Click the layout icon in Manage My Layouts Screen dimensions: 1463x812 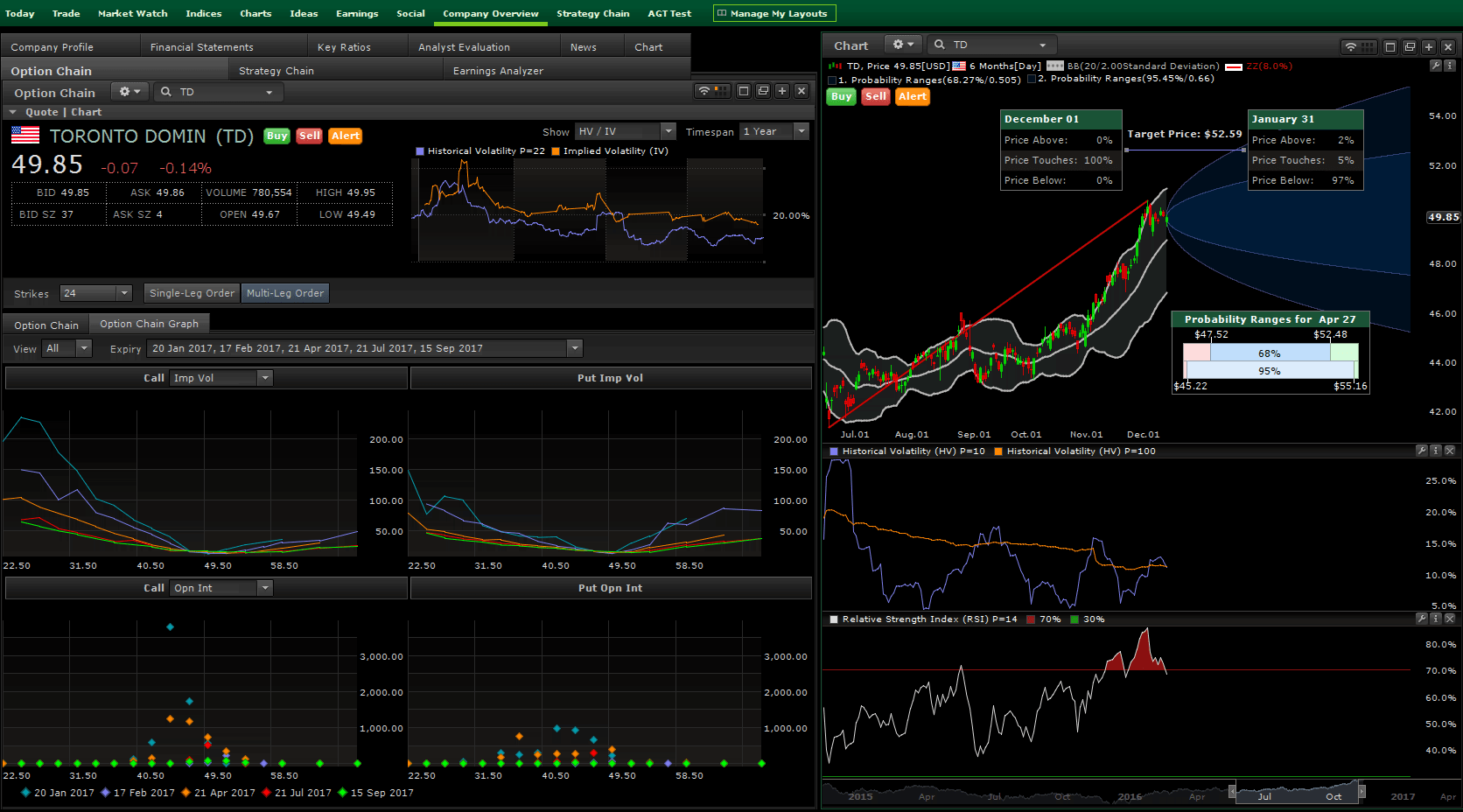tap(722, 13)
